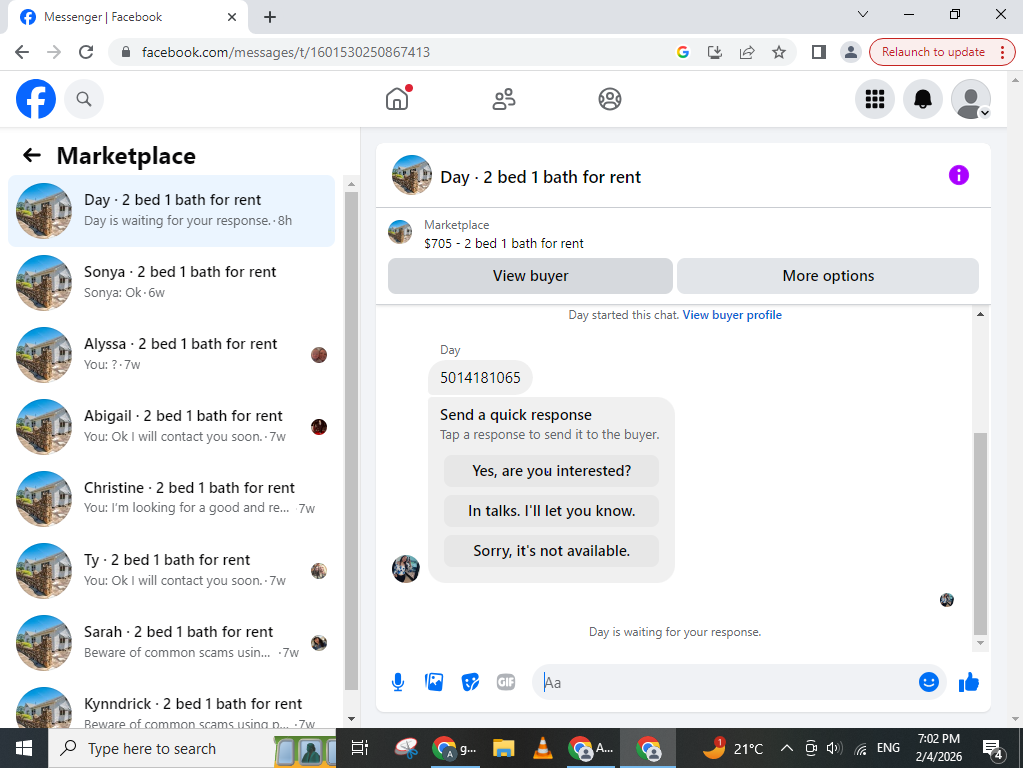The width and height of the screenshot is (1023, 768).
Task: Click the conversation list scrollbar
Action: (x=351, y=441)
